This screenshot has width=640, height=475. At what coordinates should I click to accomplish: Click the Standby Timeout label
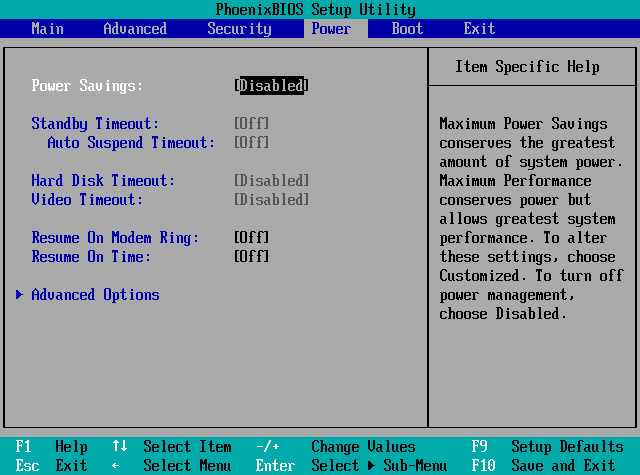click(x=95, y=123)
